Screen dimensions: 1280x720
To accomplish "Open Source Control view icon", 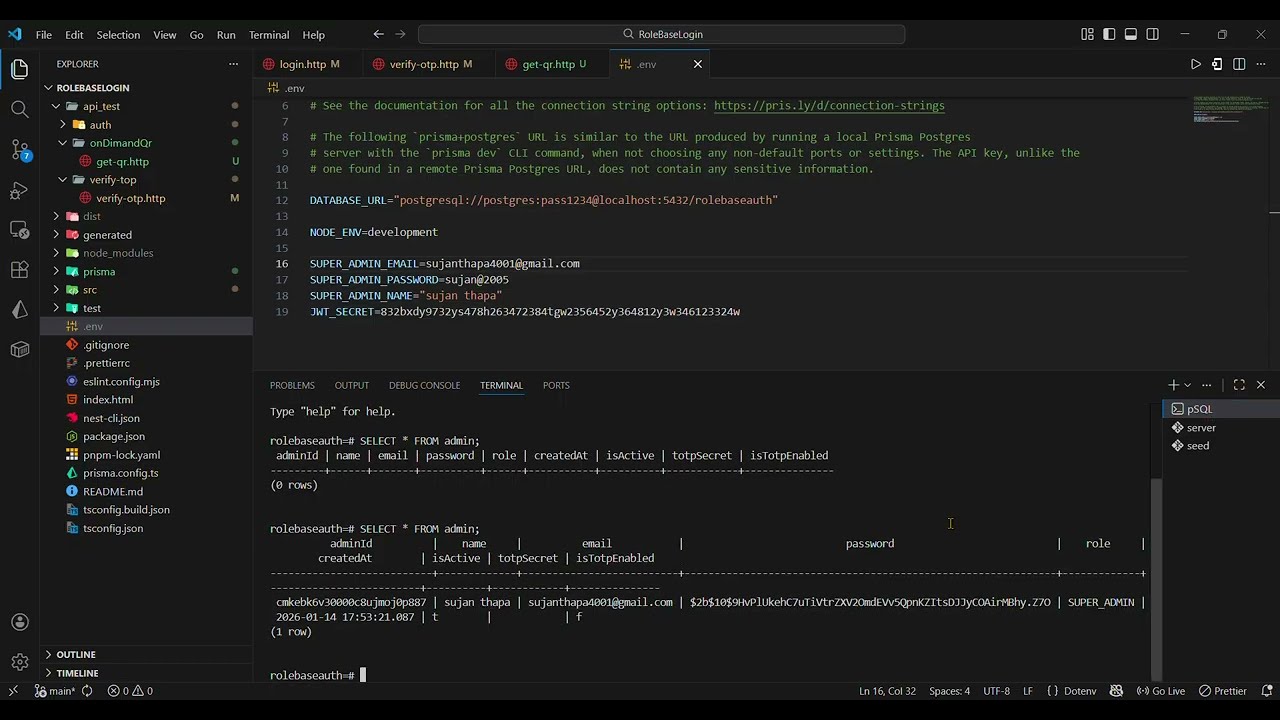I will [x=20, y=150].
